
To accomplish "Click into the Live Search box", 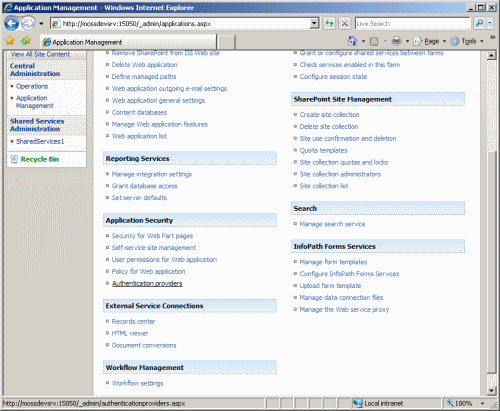I will tap(413, 24).
